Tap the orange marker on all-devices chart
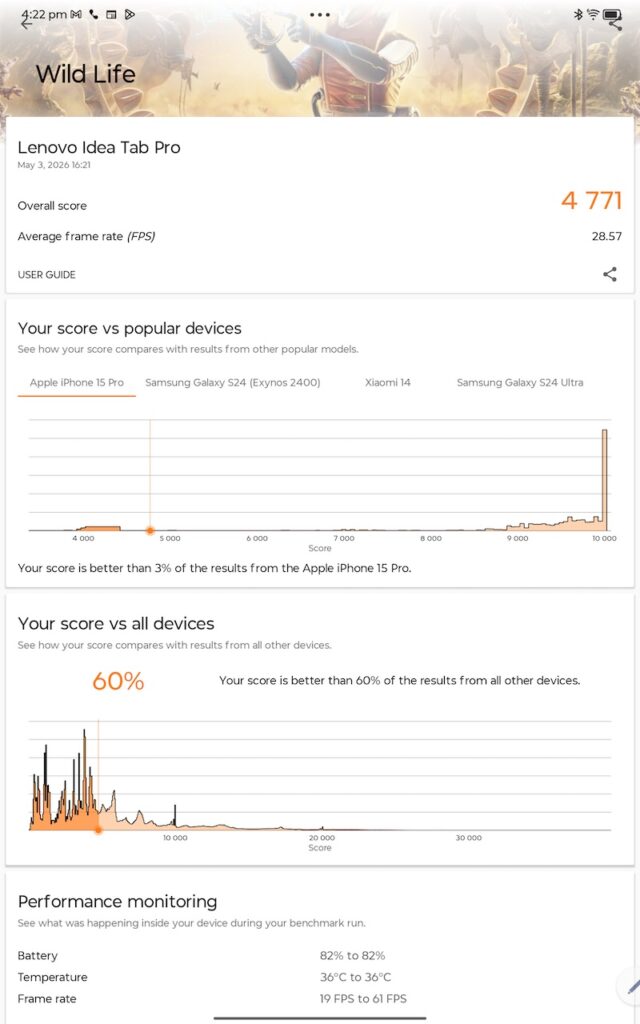Viewport: 640px width, 1024px height. tap(99, 830)
